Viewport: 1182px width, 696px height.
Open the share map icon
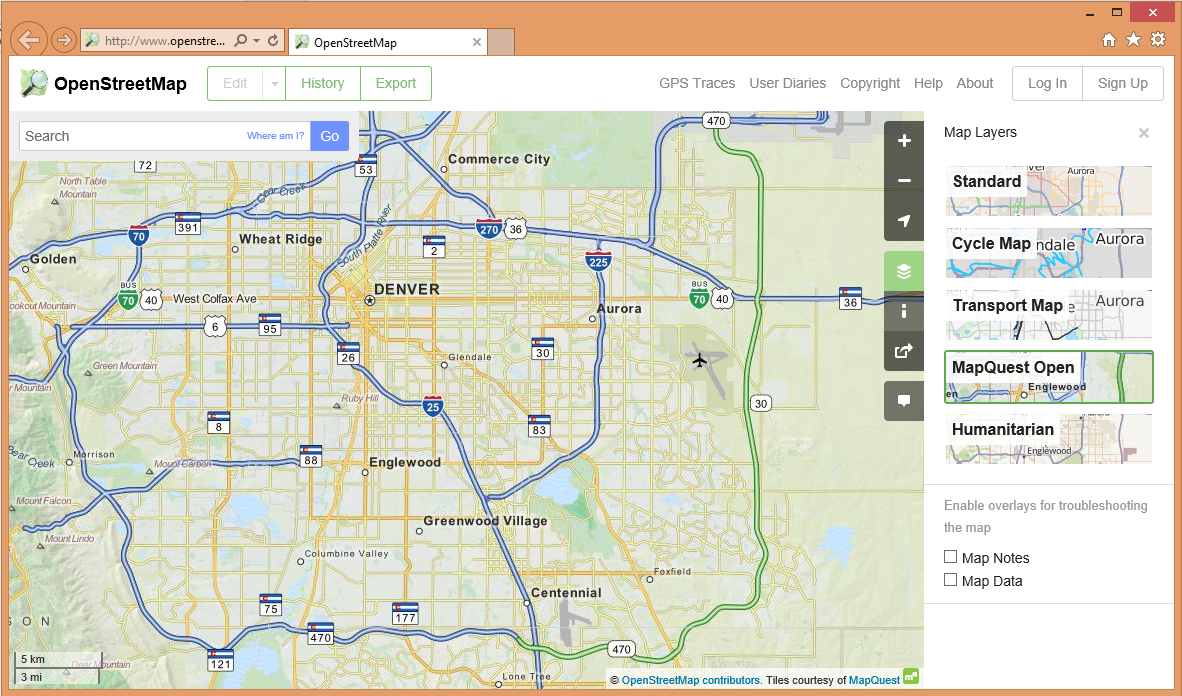(904, 351)
